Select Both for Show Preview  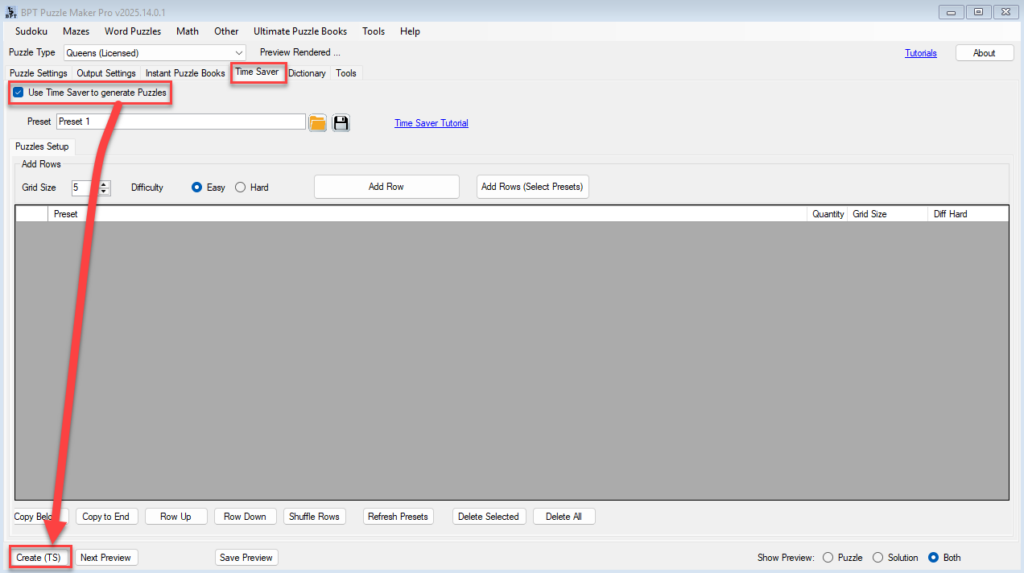pyautogui.click(x=933, y=557)
